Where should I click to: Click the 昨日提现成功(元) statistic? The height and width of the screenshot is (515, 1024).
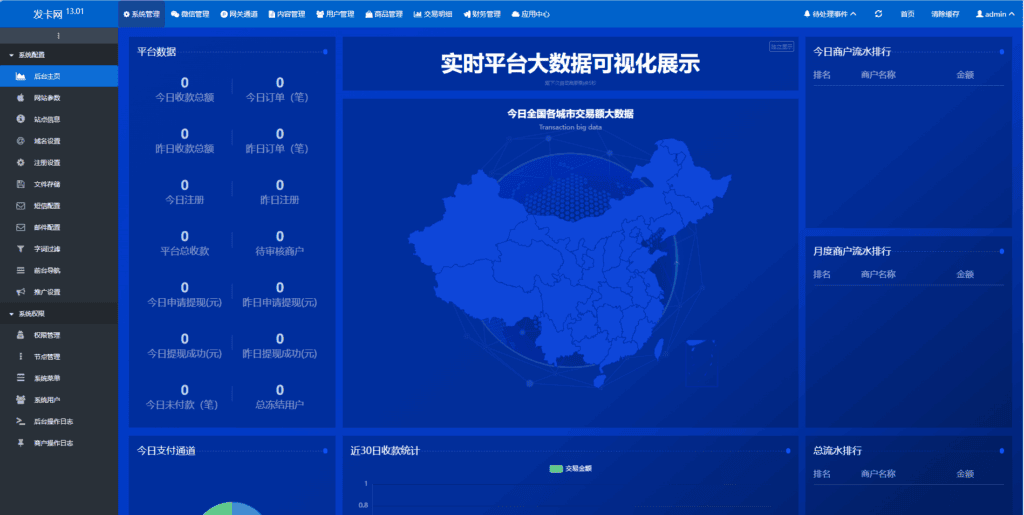tap(280, 345)
